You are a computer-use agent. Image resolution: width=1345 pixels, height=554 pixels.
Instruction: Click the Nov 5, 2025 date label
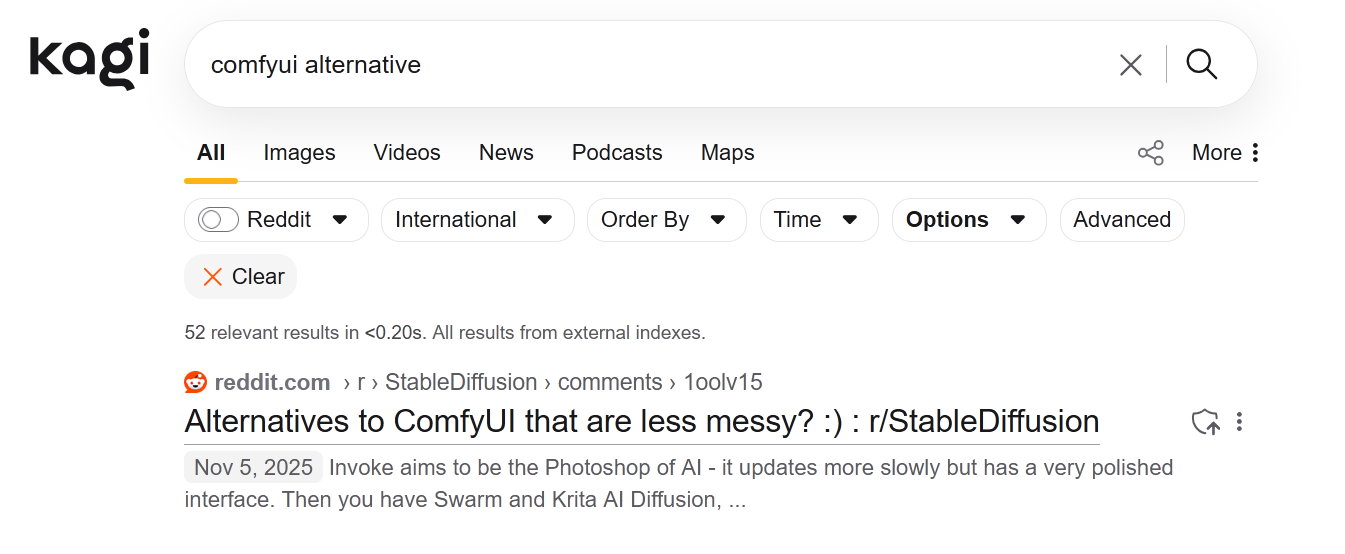(253, 467)
